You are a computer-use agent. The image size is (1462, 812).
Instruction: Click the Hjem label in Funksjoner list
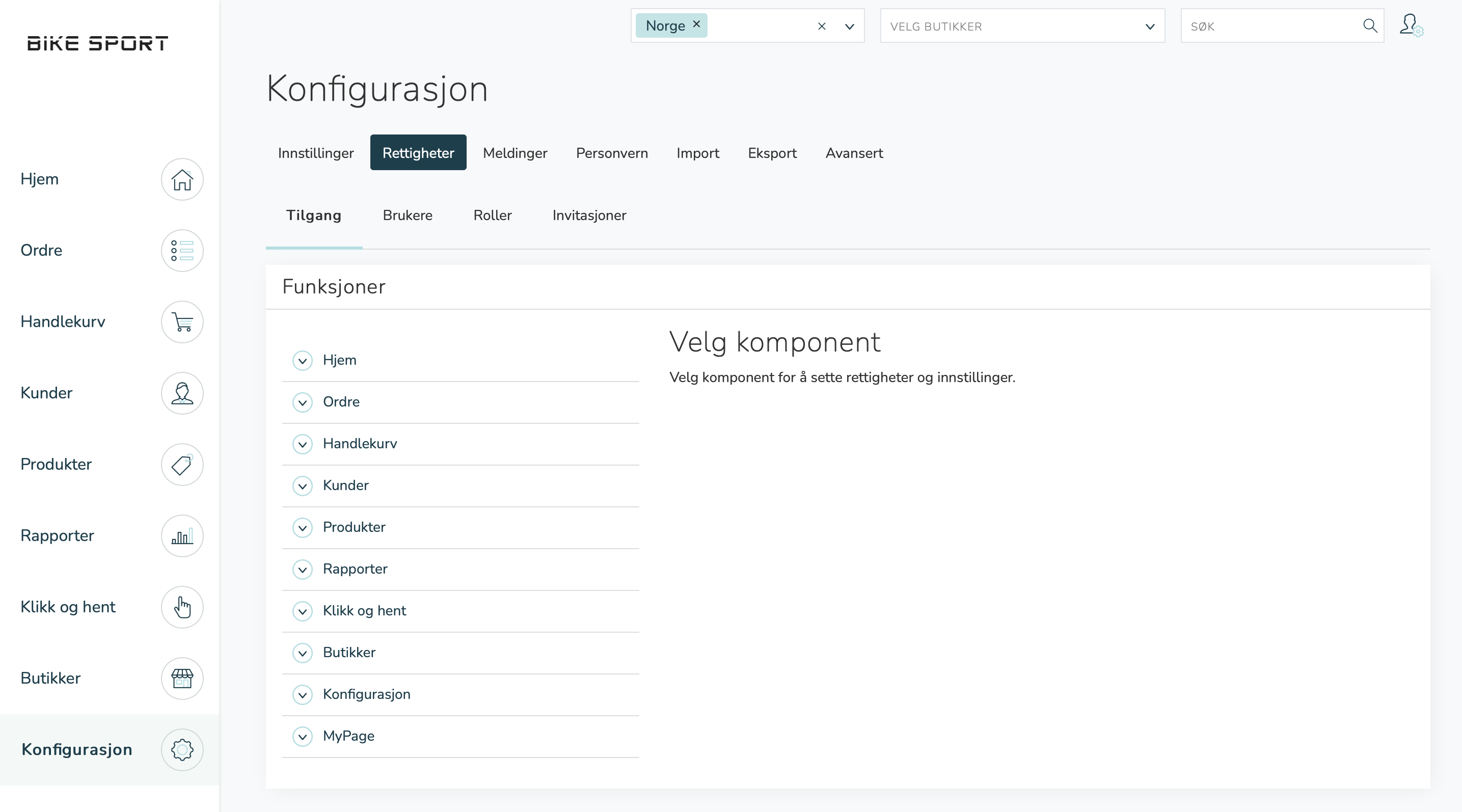[x=339, y=360]
